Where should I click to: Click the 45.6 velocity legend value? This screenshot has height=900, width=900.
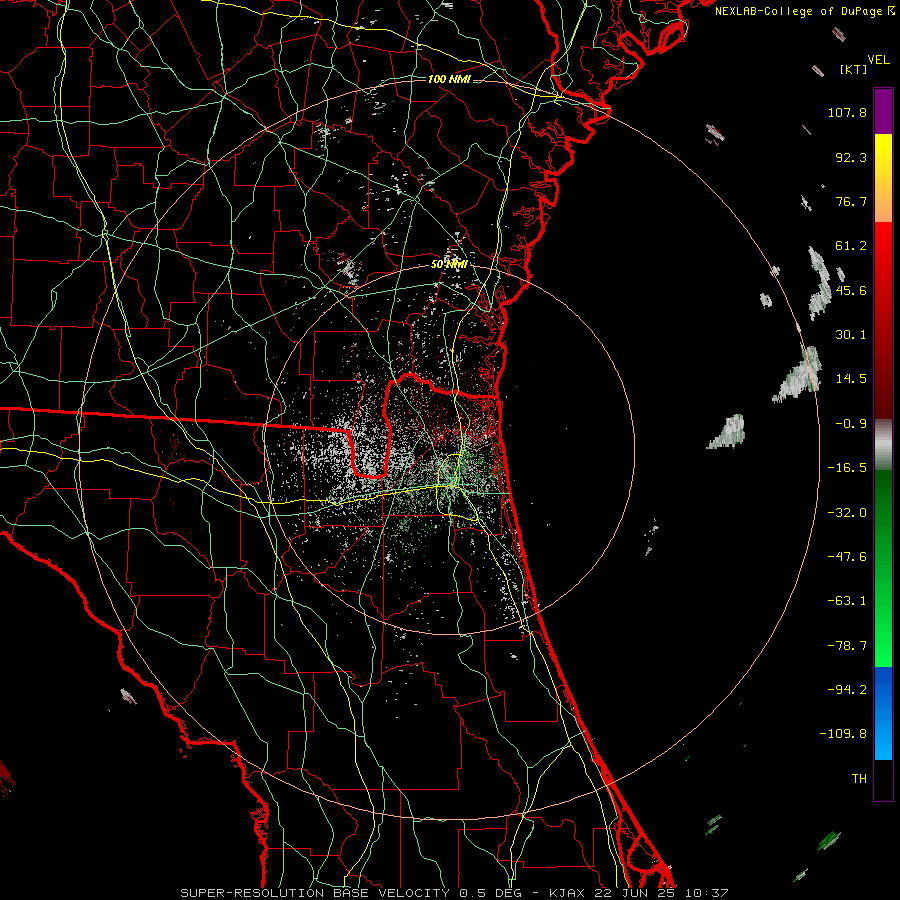(x=851, y=290)
